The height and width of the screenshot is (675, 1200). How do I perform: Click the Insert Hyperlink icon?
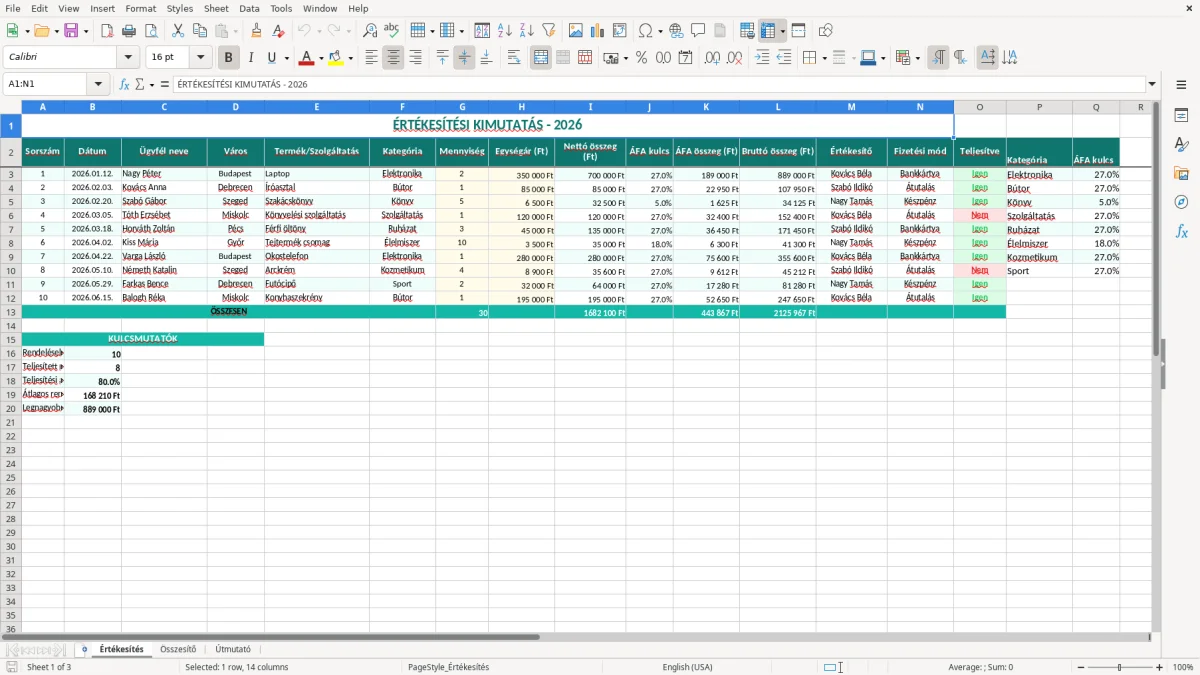tap(676, 31)
